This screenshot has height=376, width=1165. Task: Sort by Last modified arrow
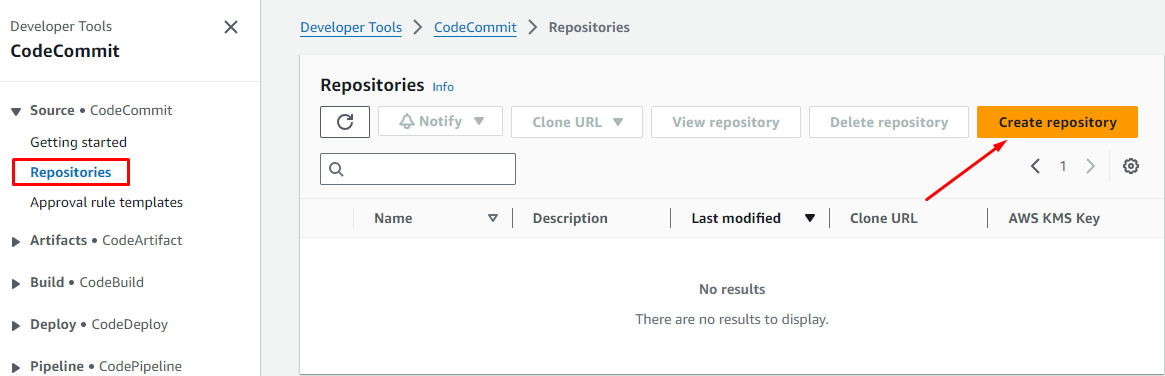[x=810, y=218]
